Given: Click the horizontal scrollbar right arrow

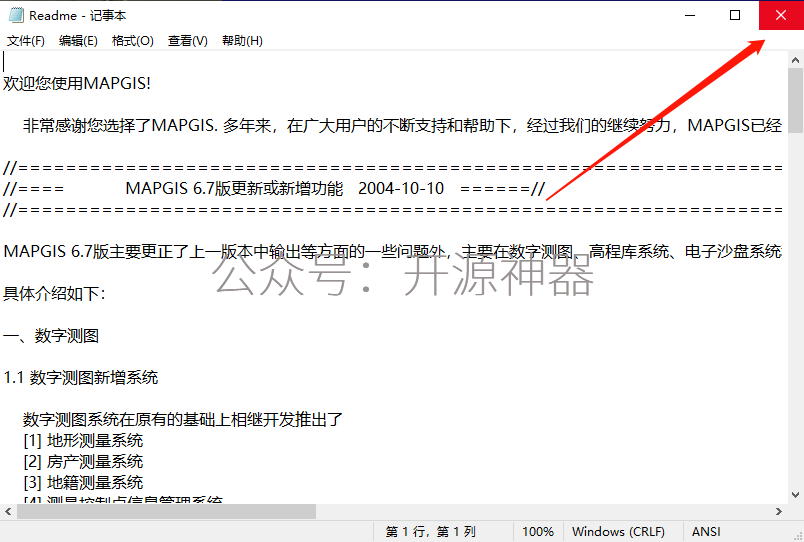Looking at the screenshot, I should coord(779,511).
